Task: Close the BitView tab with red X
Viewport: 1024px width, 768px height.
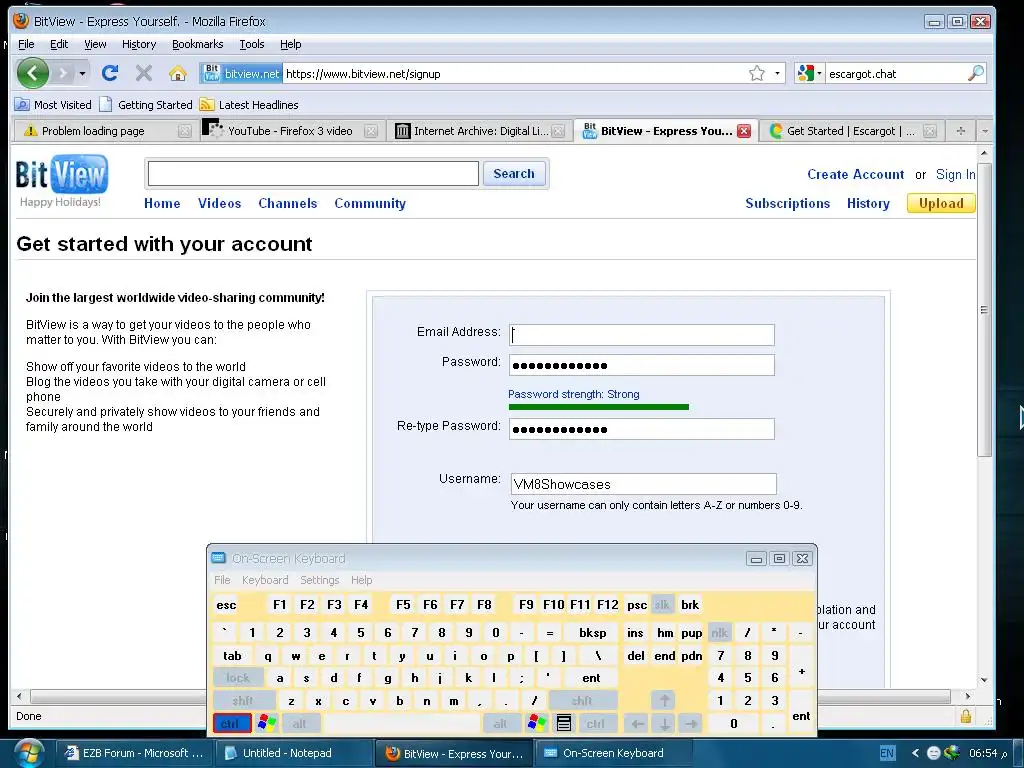Action: click(744, 131)
